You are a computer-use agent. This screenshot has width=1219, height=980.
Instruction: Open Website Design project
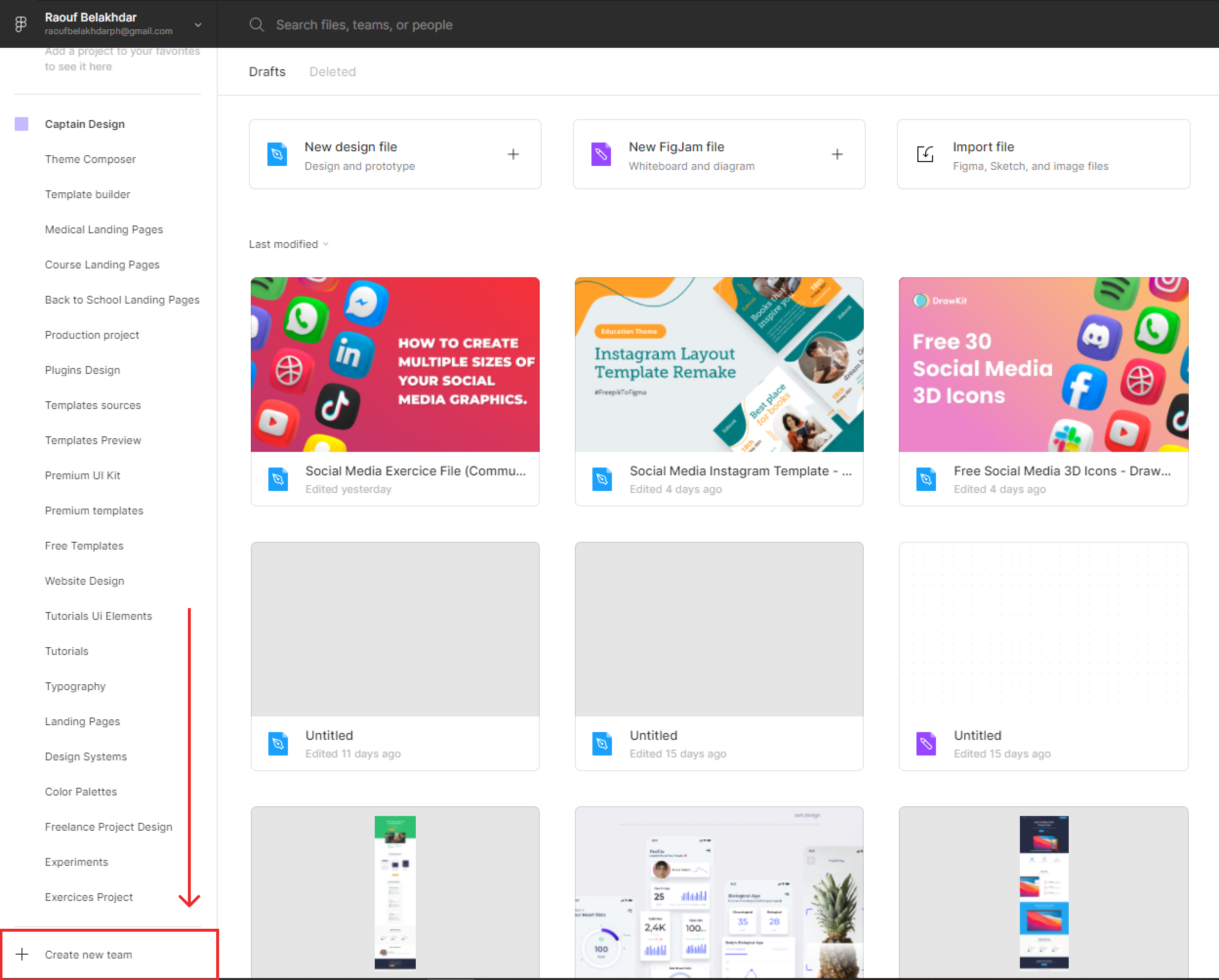click(85, 580)
